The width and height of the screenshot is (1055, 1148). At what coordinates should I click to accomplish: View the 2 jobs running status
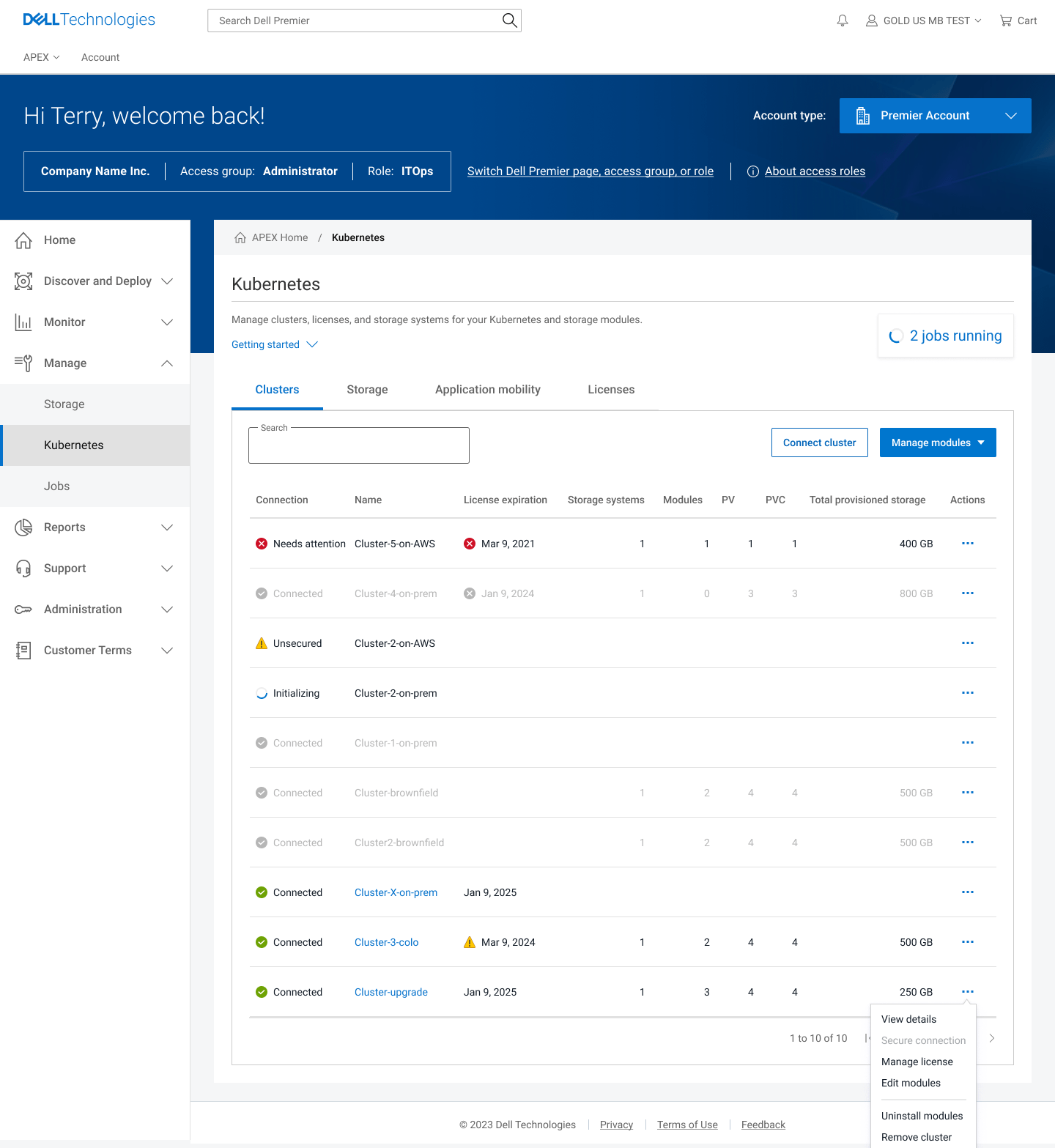tap(946, 336)
